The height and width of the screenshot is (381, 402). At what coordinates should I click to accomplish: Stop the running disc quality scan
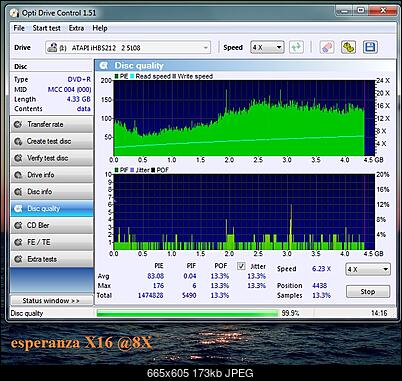click(x=368, y=292)
